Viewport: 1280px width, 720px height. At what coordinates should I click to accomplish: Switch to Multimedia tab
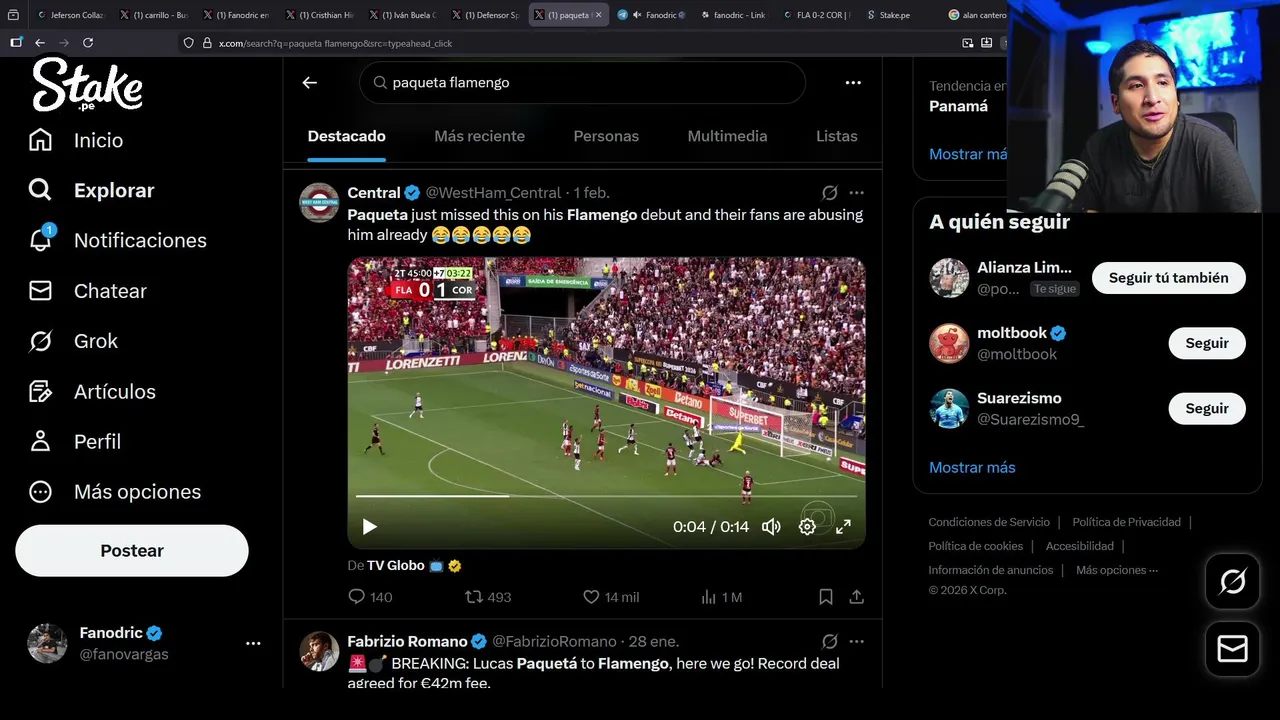pyautogui.click(x=727, y=136)
